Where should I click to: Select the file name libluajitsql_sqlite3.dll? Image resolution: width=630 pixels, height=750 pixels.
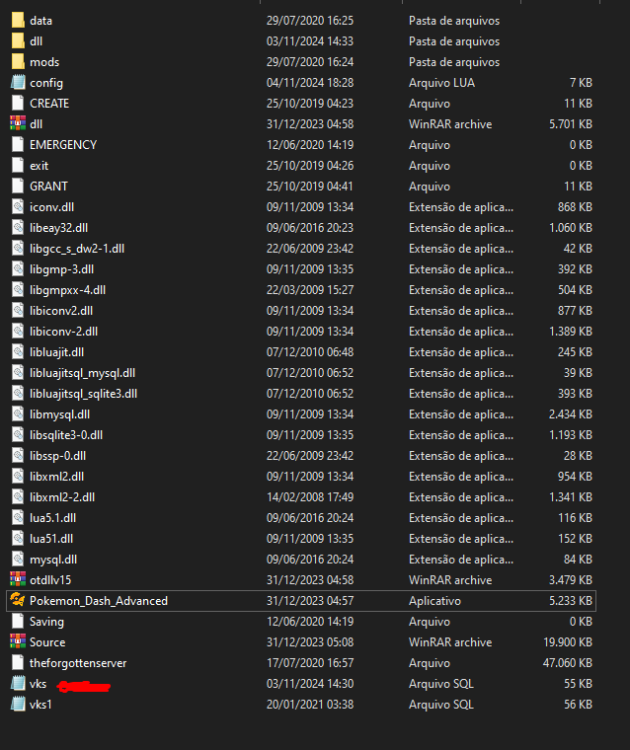83,394
